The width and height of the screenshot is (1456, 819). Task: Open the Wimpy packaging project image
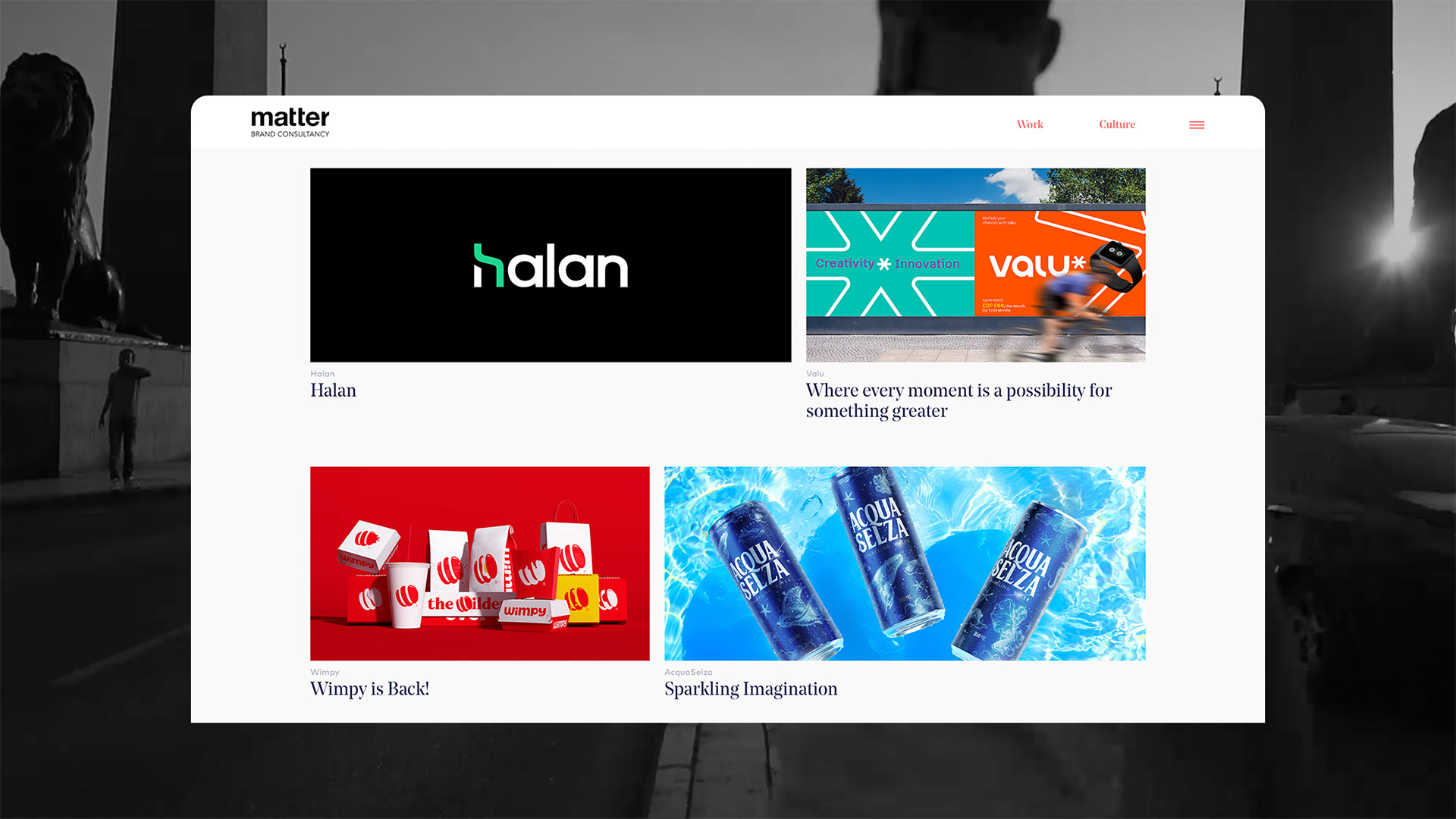480,563
